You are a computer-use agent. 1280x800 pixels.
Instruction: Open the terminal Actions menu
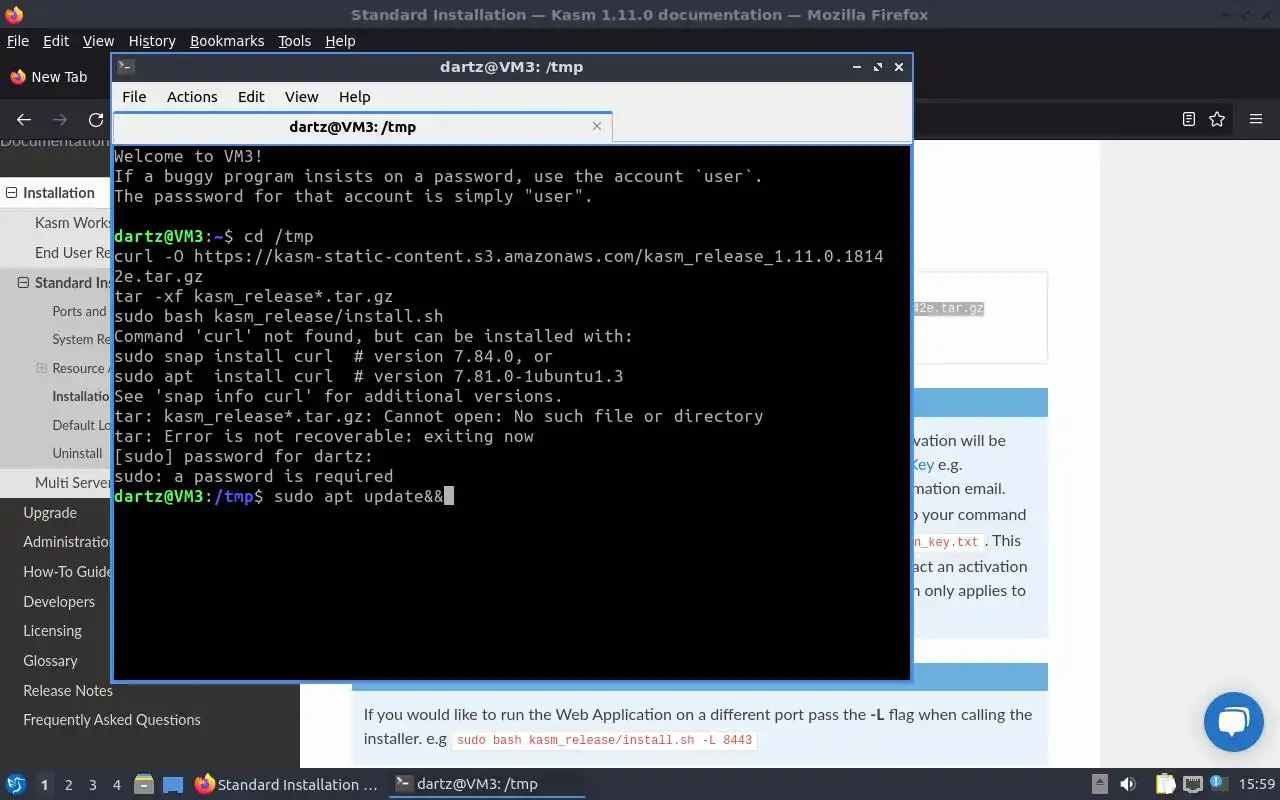(192, 97)
